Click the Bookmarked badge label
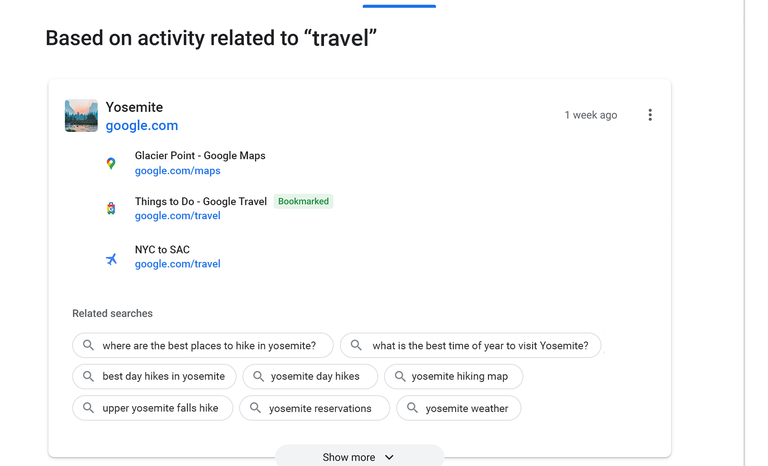Screen dimensions: 768x466 [x=303, y=201]
